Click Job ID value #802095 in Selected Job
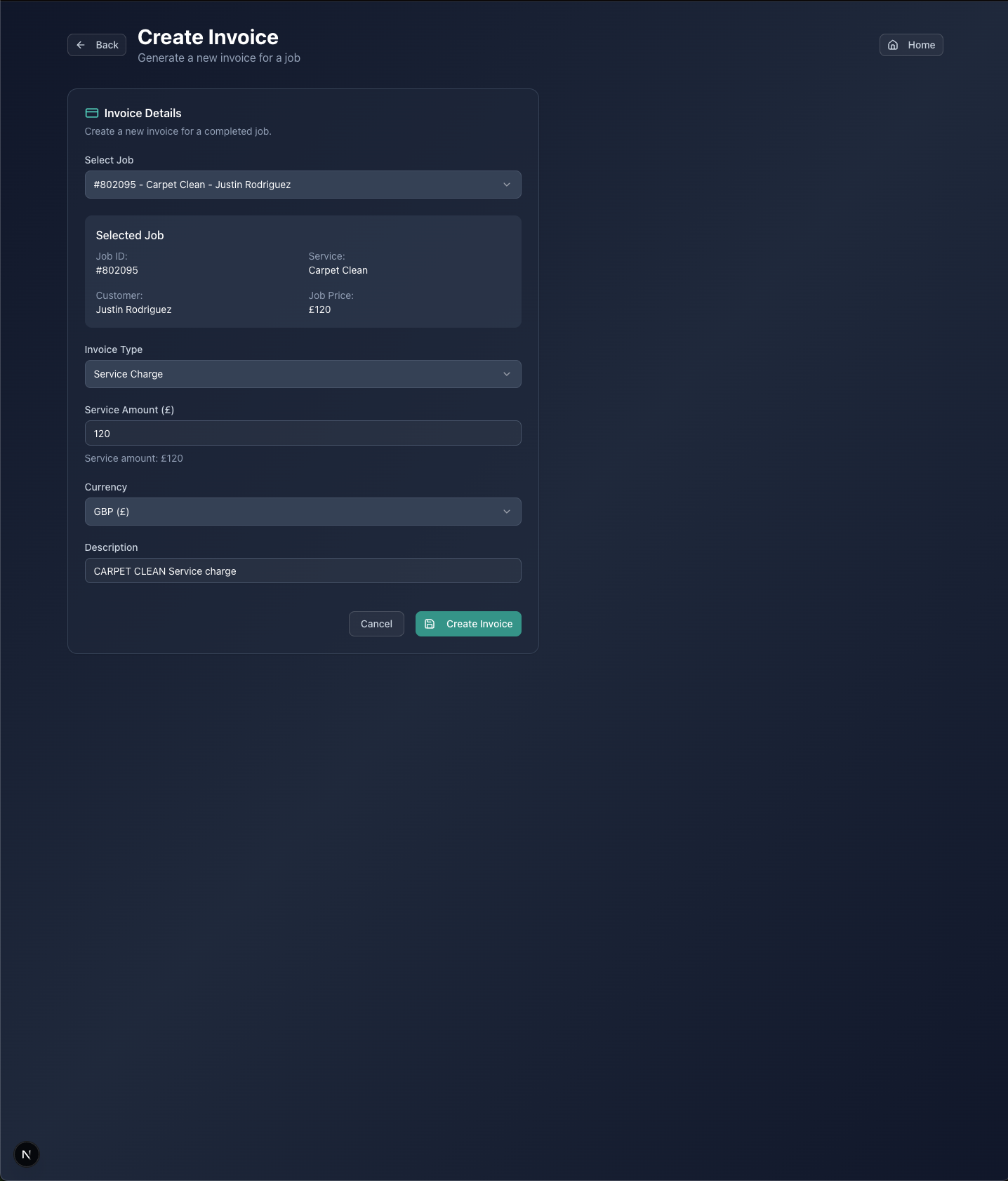1008x1181 pixels. tap(117, 270)
